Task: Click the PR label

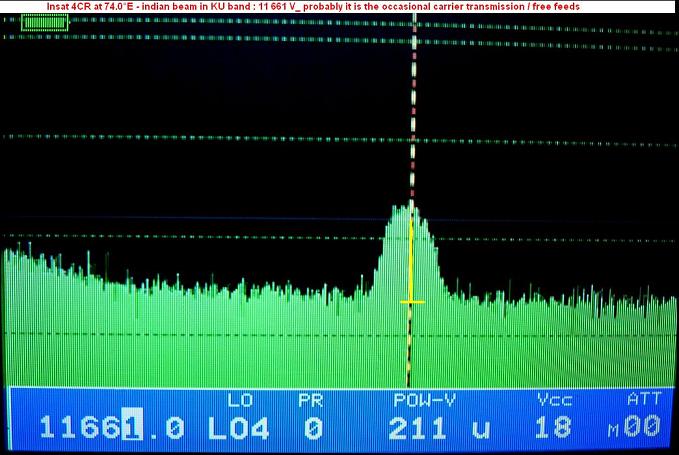Action: [x=310, y=400]
